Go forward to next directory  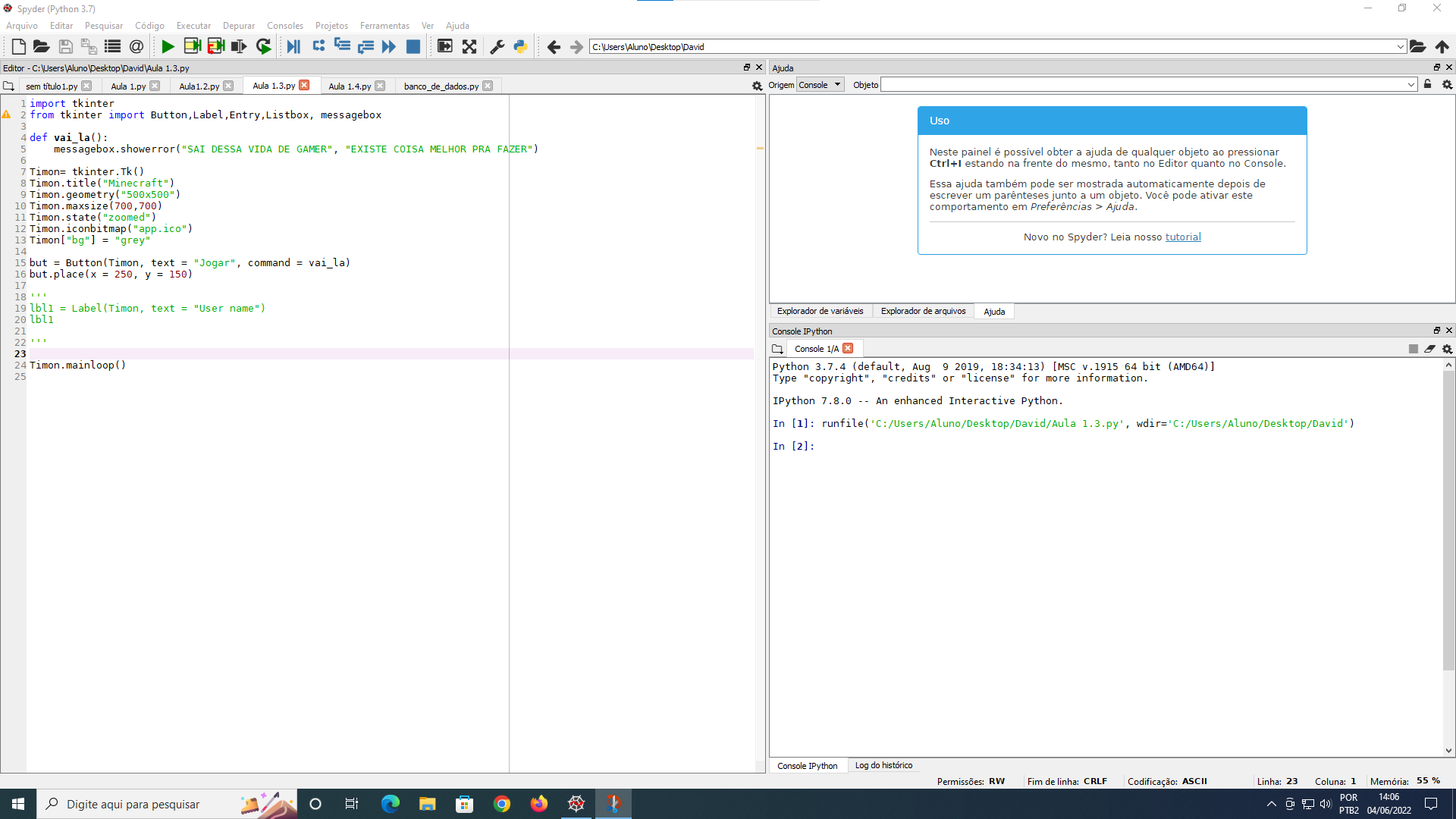[x=576, y=47]
